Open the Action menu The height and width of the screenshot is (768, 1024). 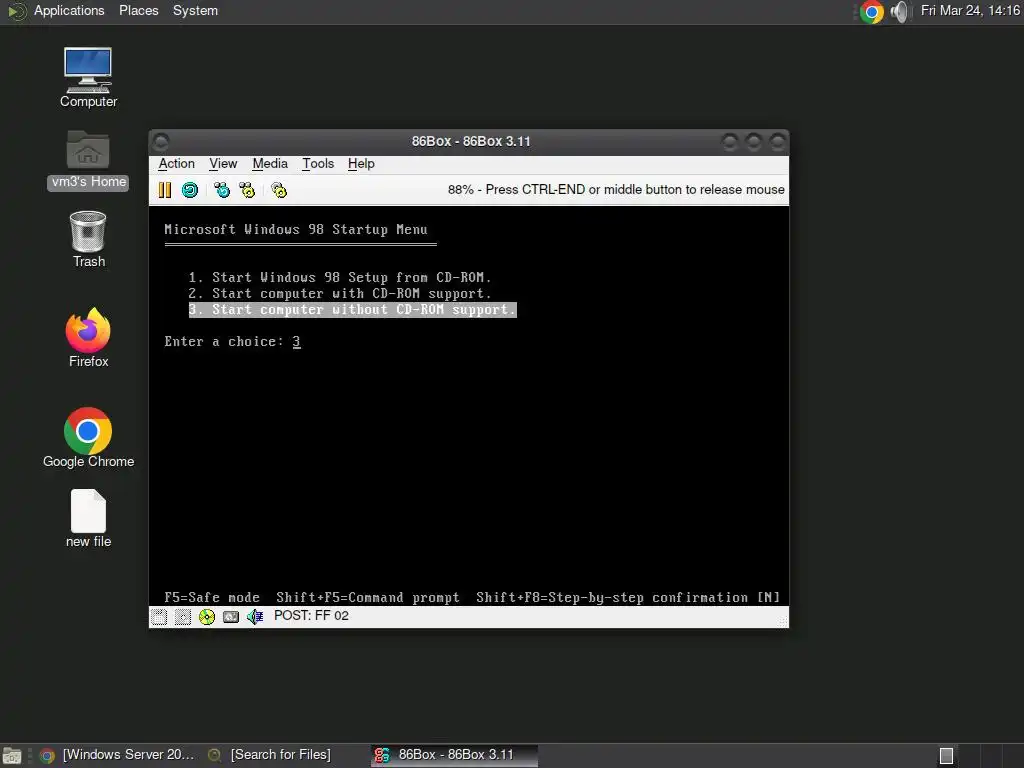point(176,163)
